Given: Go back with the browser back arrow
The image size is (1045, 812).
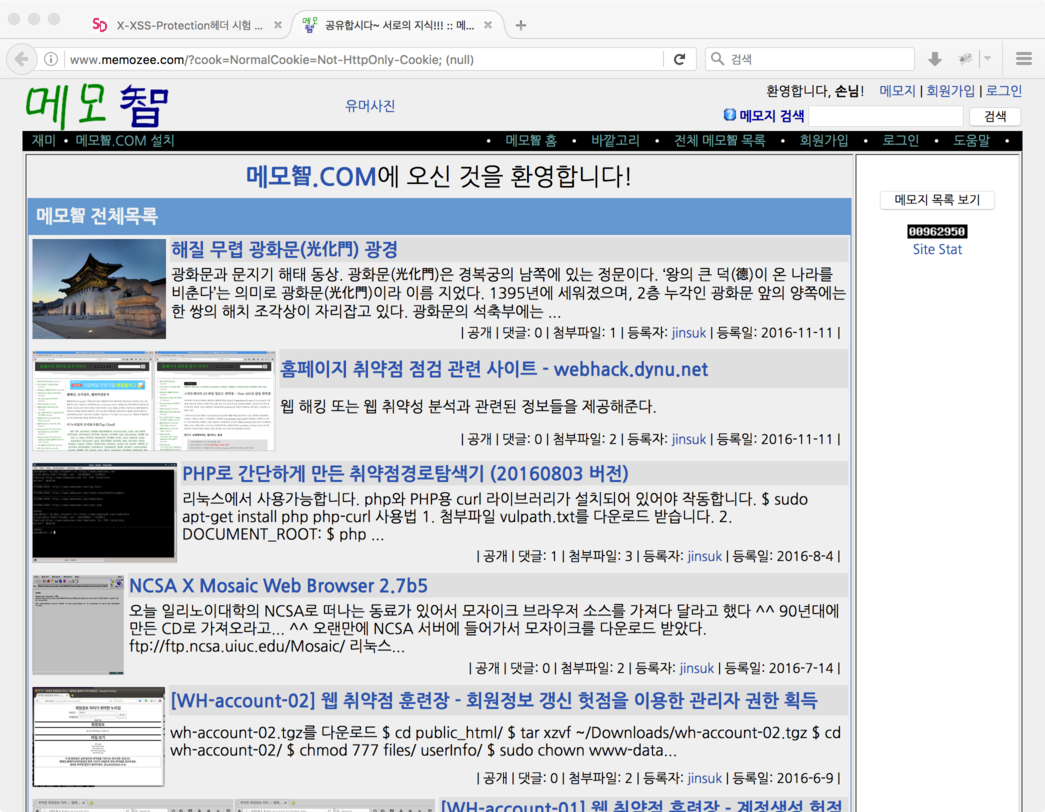Looking at the screenshot, I should tap(21, 59).
